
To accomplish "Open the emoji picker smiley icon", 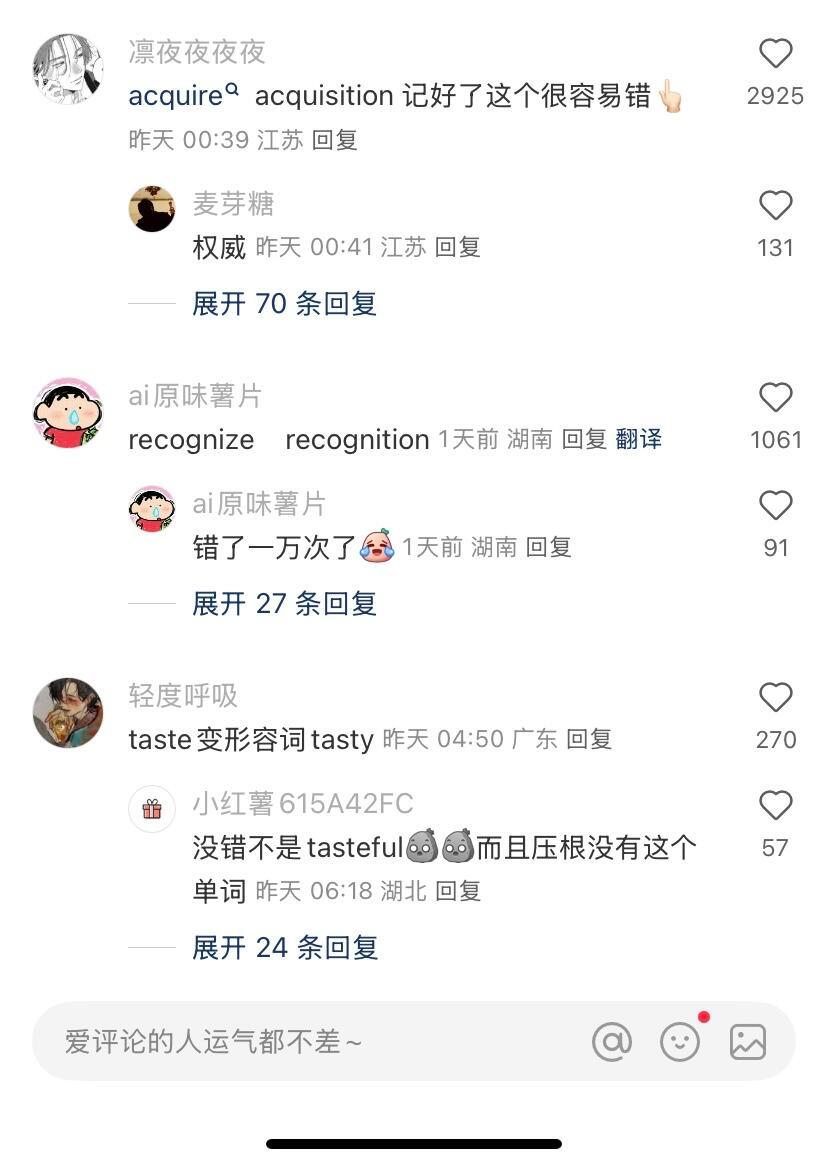I will pyautogui.click(x=680, y=1042).
